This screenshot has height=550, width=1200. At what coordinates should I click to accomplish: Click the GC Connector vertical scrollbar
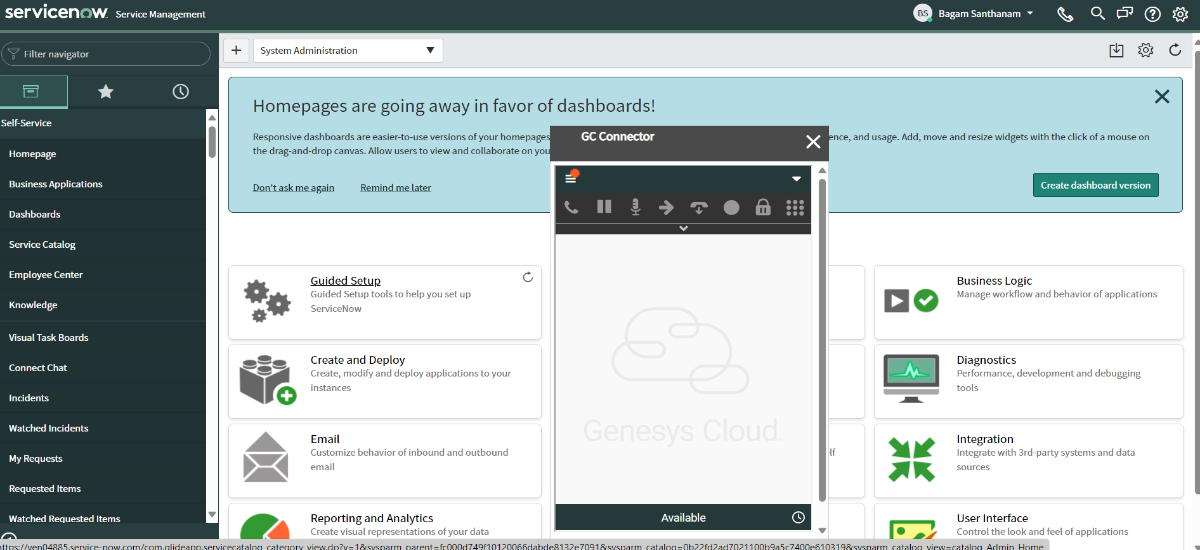coord(823,340)
